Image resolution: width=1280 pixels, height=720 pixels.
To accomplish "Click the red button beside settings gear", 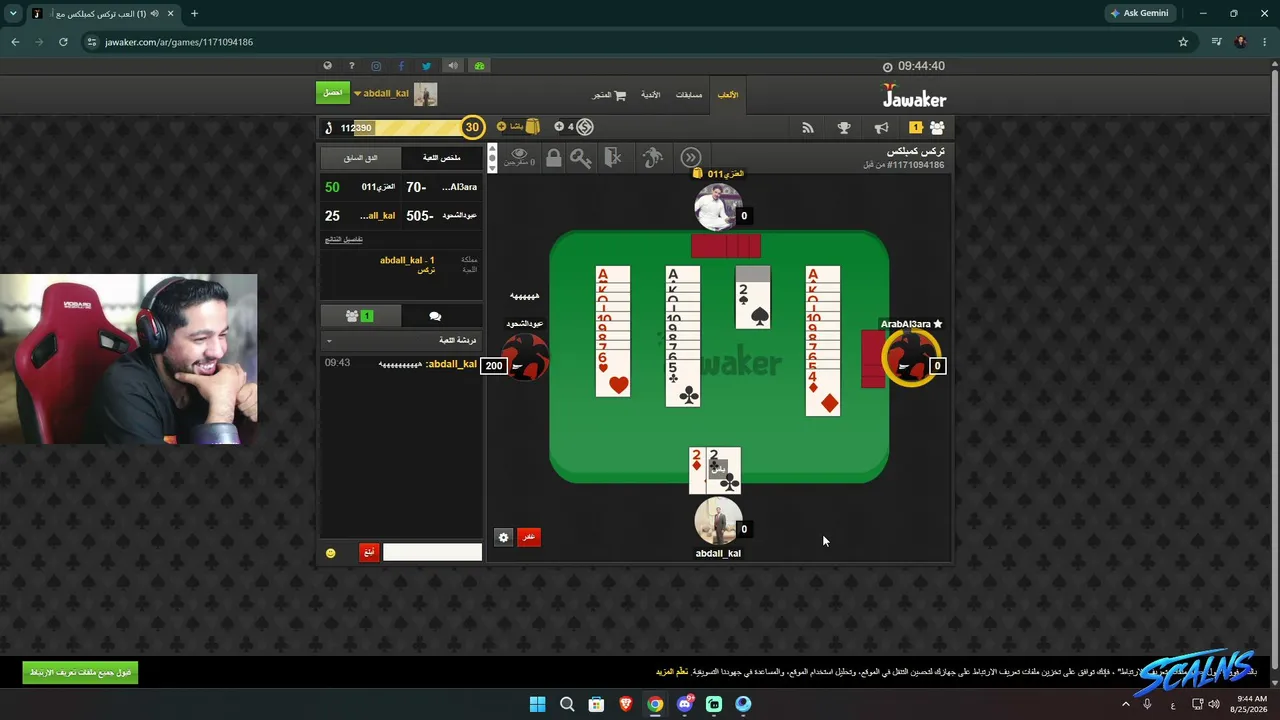I will (528, 537).
